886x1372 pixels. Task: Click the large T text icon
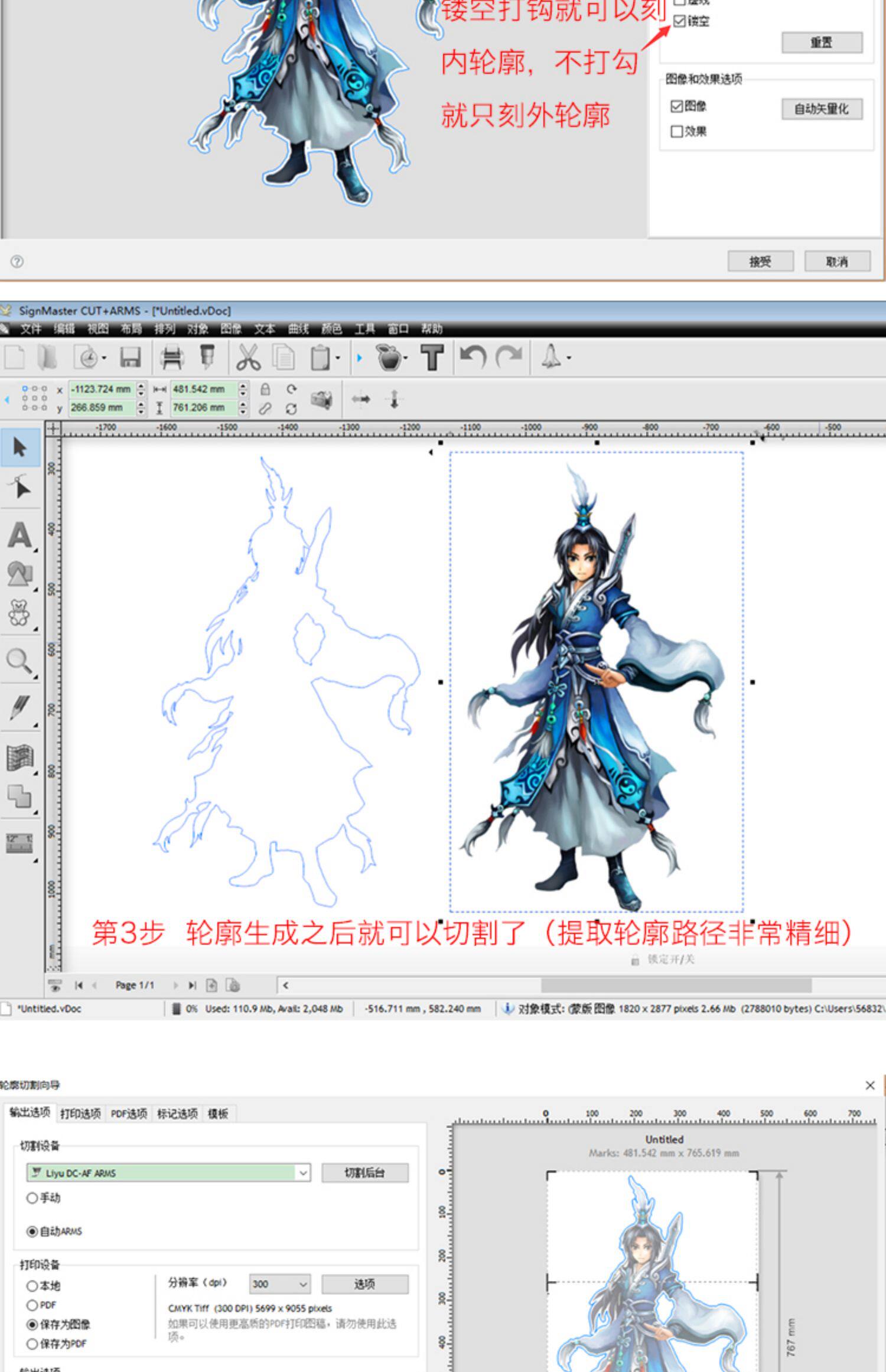[432, 357]
